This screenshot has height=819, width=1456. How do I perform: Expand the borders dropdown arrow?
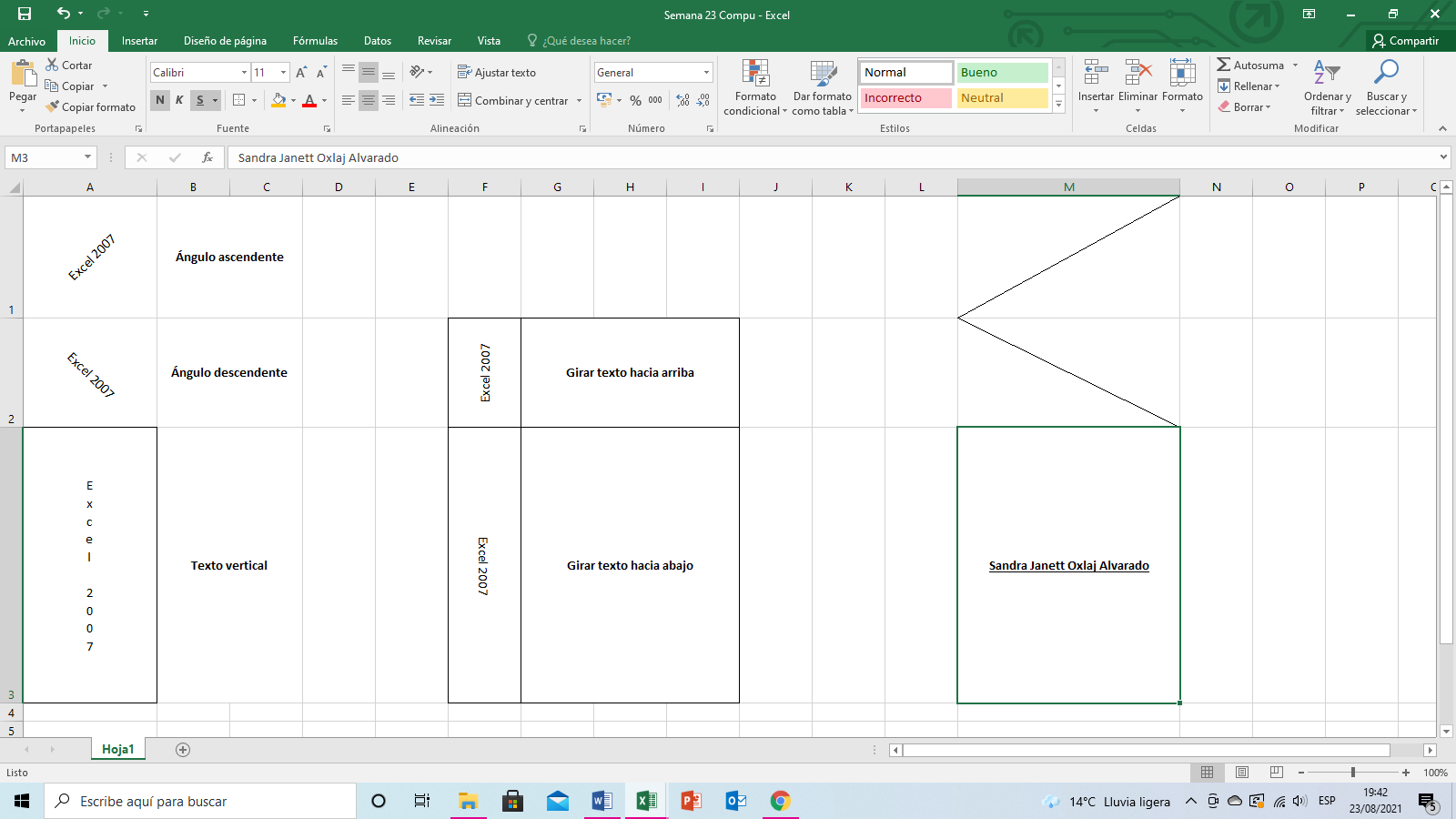tap(255, 100)
